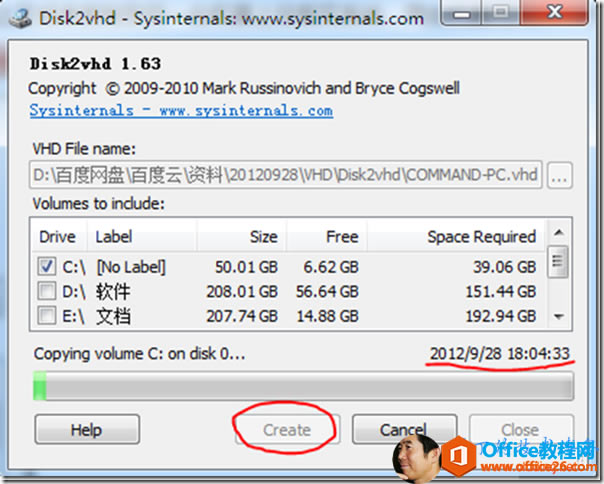Select the 文档 volume label
This screenshot has width=604, height=484.
click(x=113, y=316)
